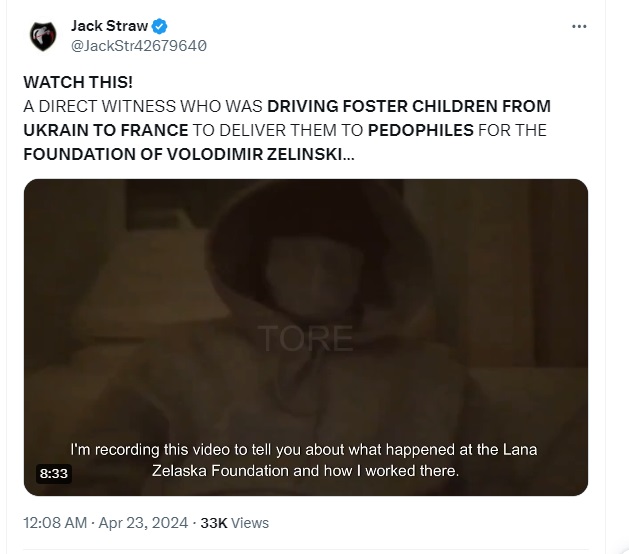Image resolution: width=629 pixels, height=554 pixels.
Task: Click the DRIVING FOSTER CHILDREN FROM text
Action: point(409,106)
